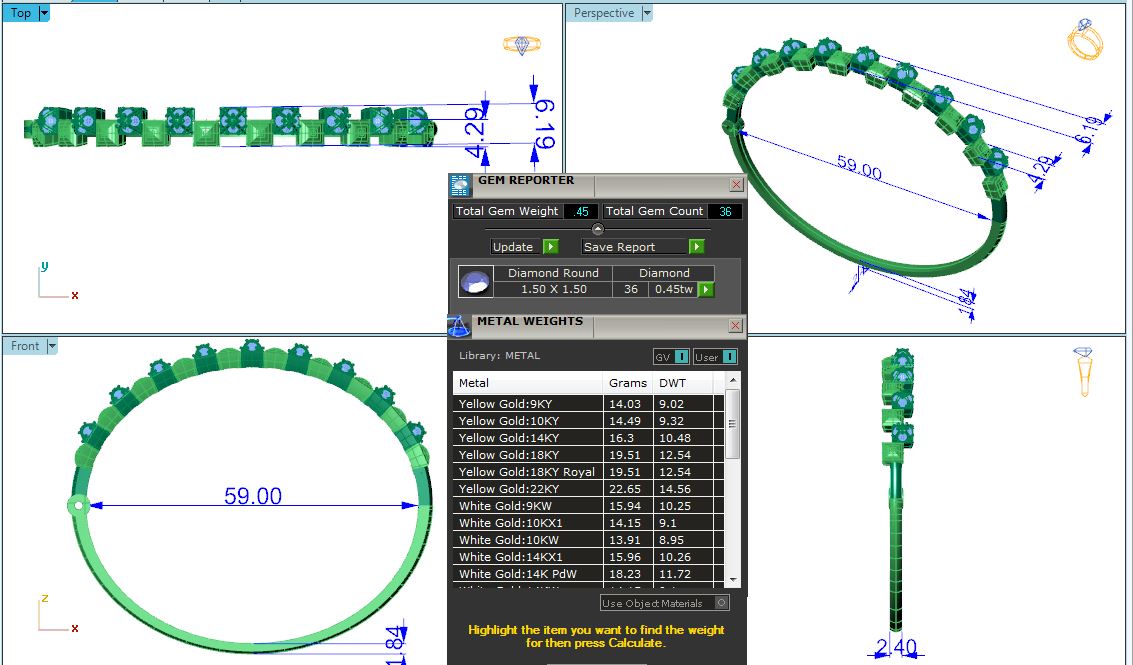The height and width of the screenshot is (665, 1133).
Task: Click the green arrow next to Save Report
Action: click(696, 247)
